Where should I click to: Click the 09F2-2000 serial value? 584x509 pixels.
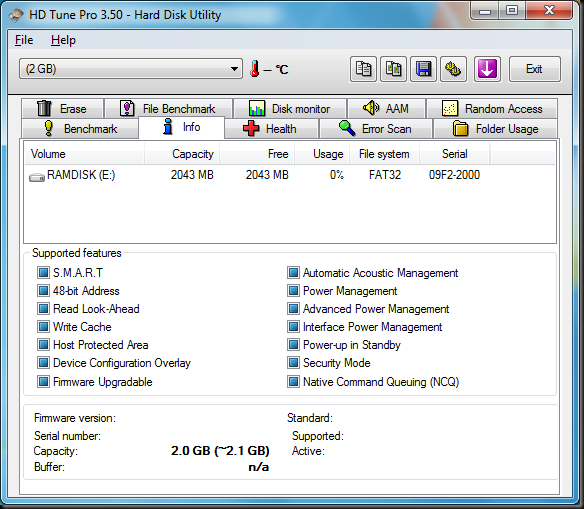pyautogui.click(x=454, y=175)
